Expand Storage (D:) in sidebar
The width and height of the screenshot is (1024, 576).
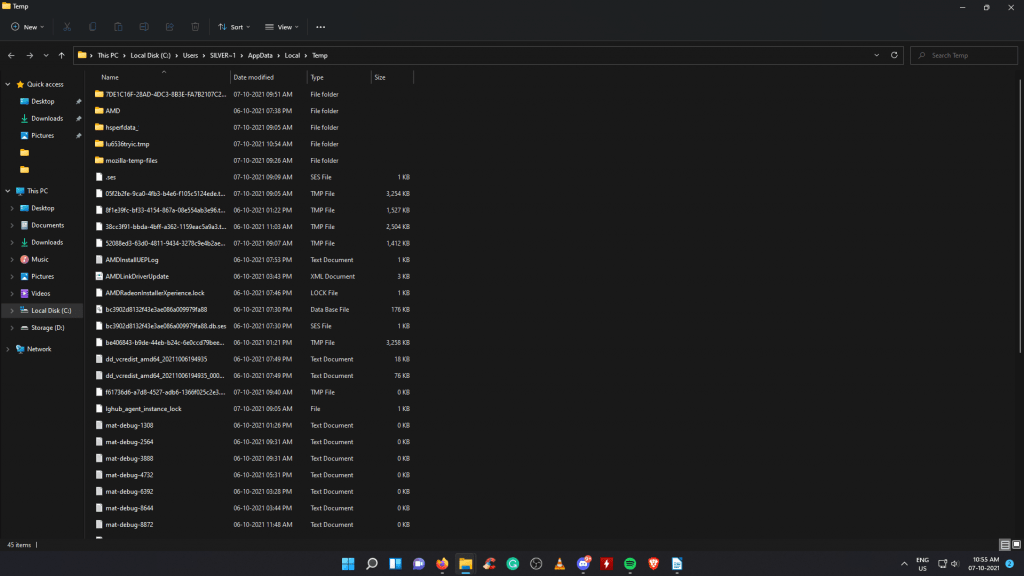click(x=12, y=327)
